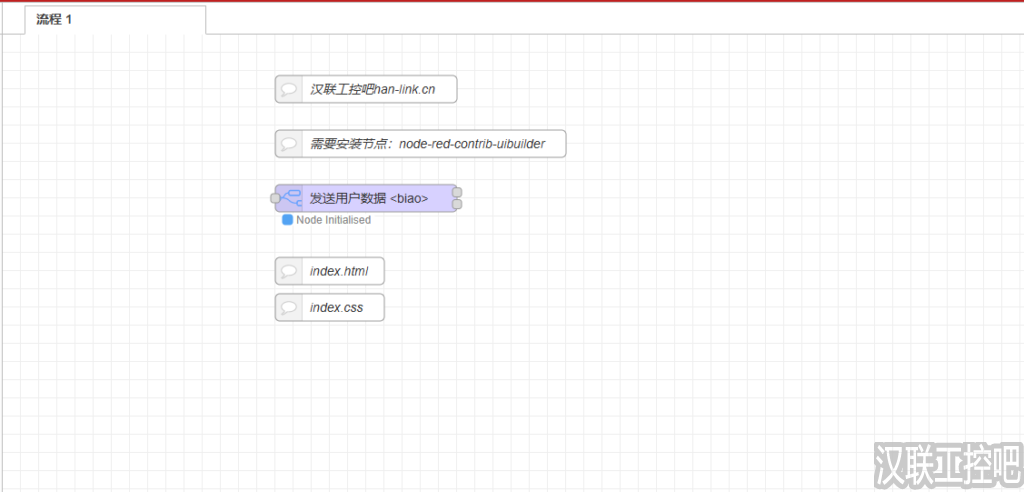The width and height of the screenshot is (1024, 492).
Task: Click the comment icon on index.html node
Action: click(289, 271)
